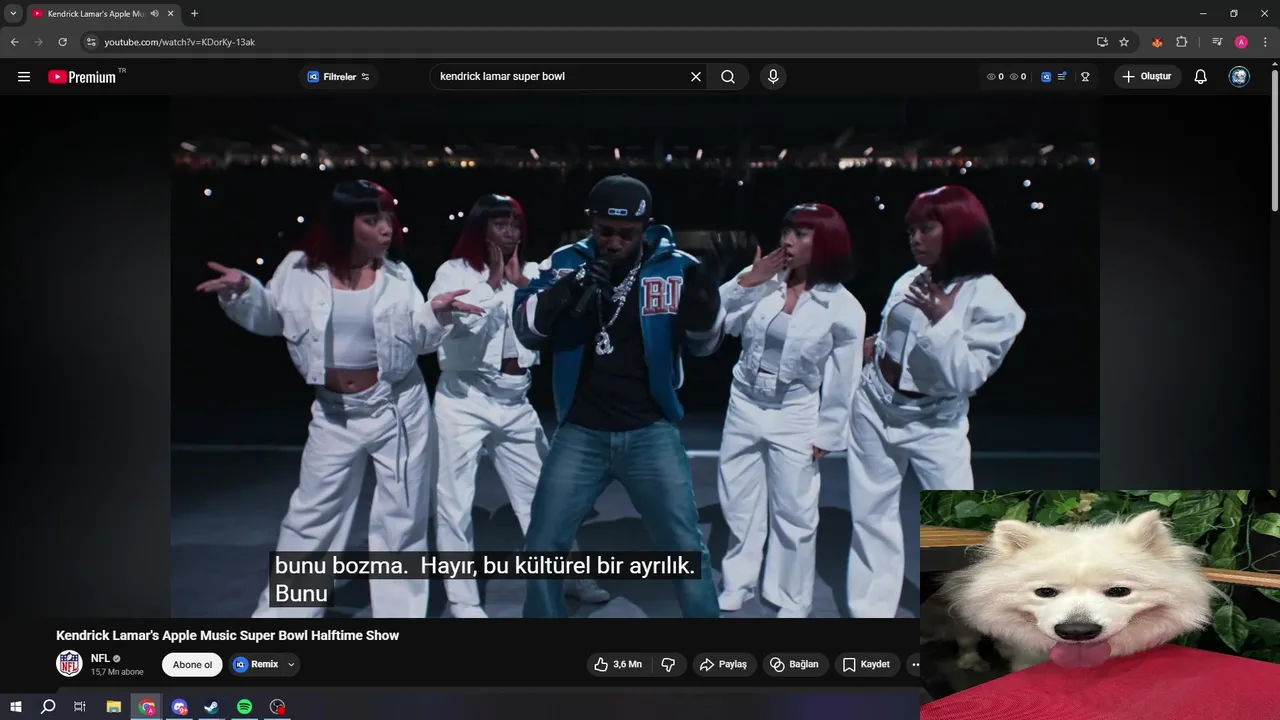Click the dog picture overlay
The width and height of the screenshot is (1280, 720).
coord(1100,605)
